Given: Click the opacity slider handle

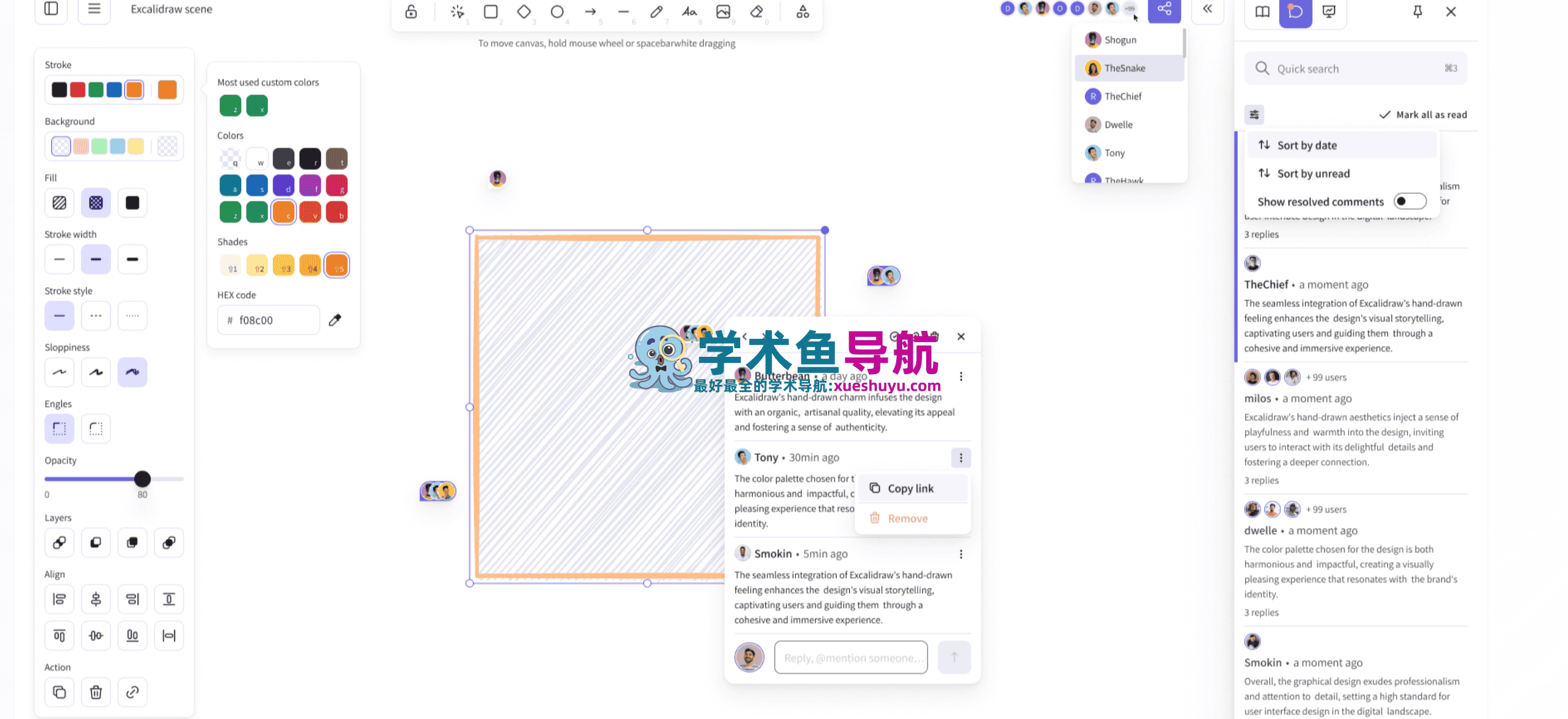Looking at the screenshot, I should coord(142,478).
